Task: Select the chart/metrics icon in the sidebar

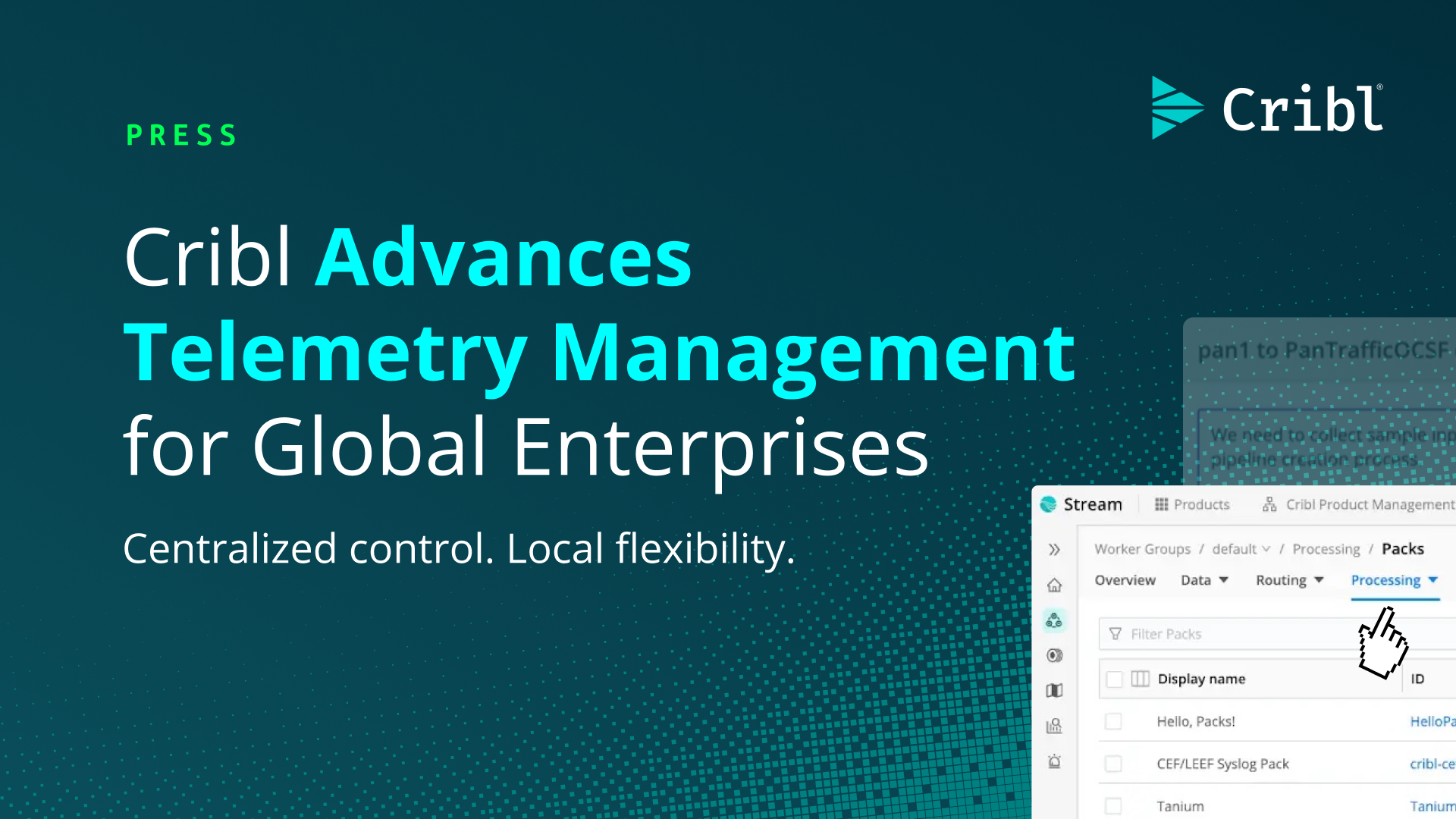Action: [1054, 725]
